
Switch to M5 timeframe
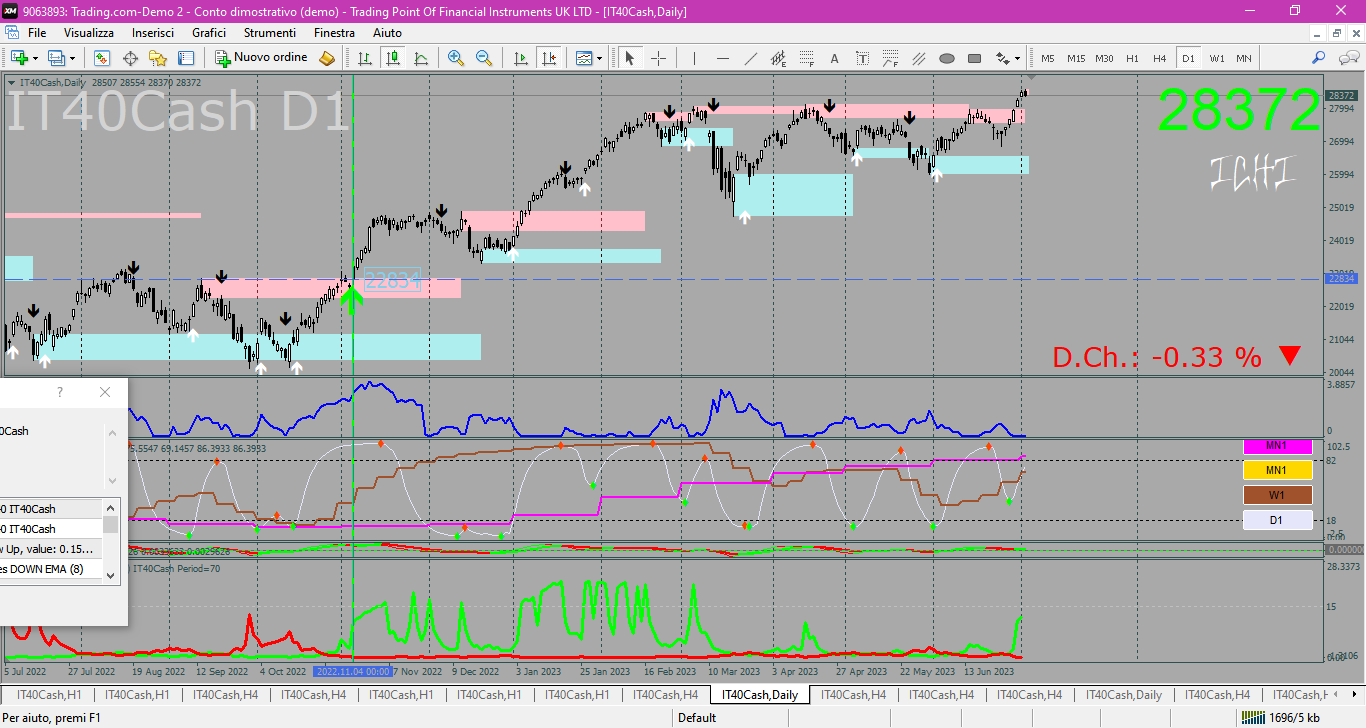1048,58
